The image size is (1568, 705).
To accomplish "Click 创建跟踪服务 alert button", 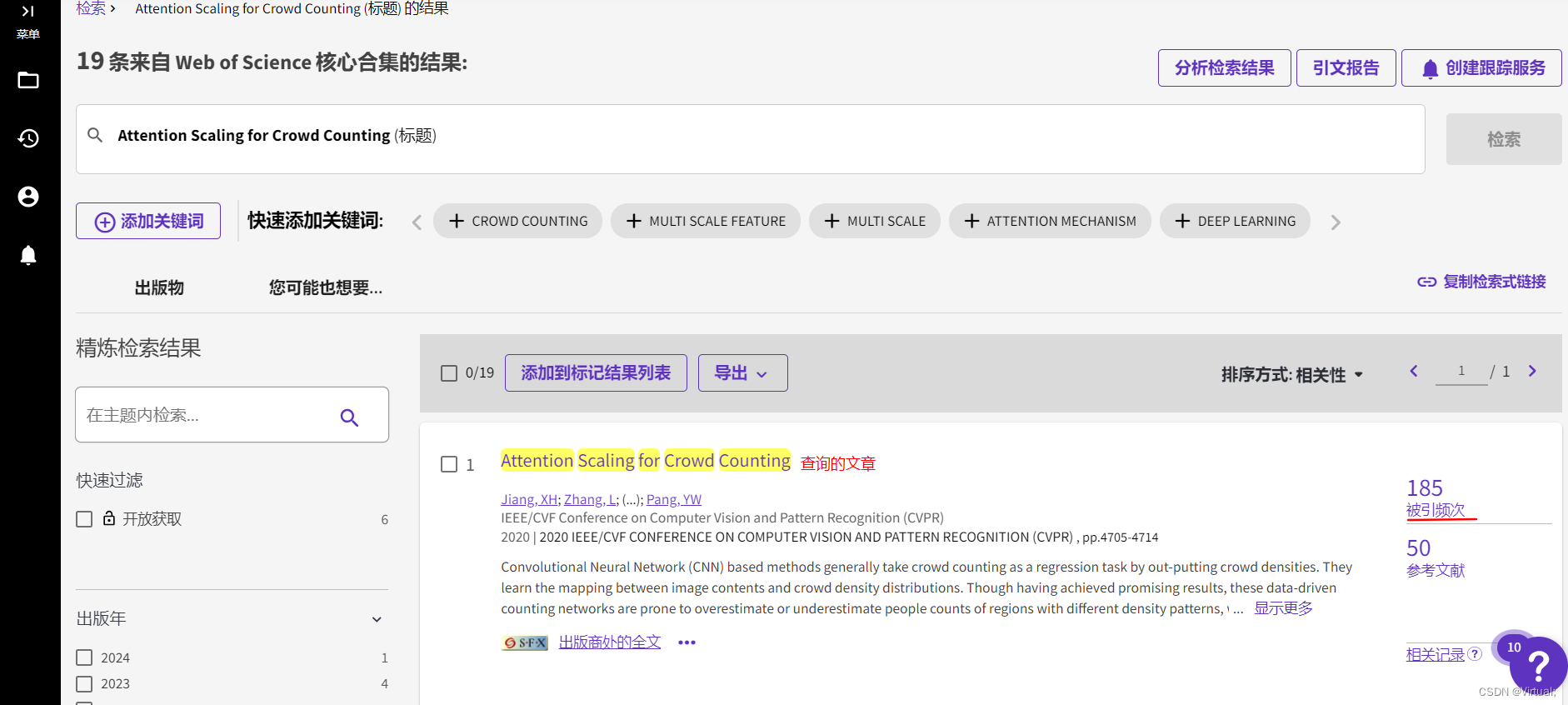I will click(1481, 67).
